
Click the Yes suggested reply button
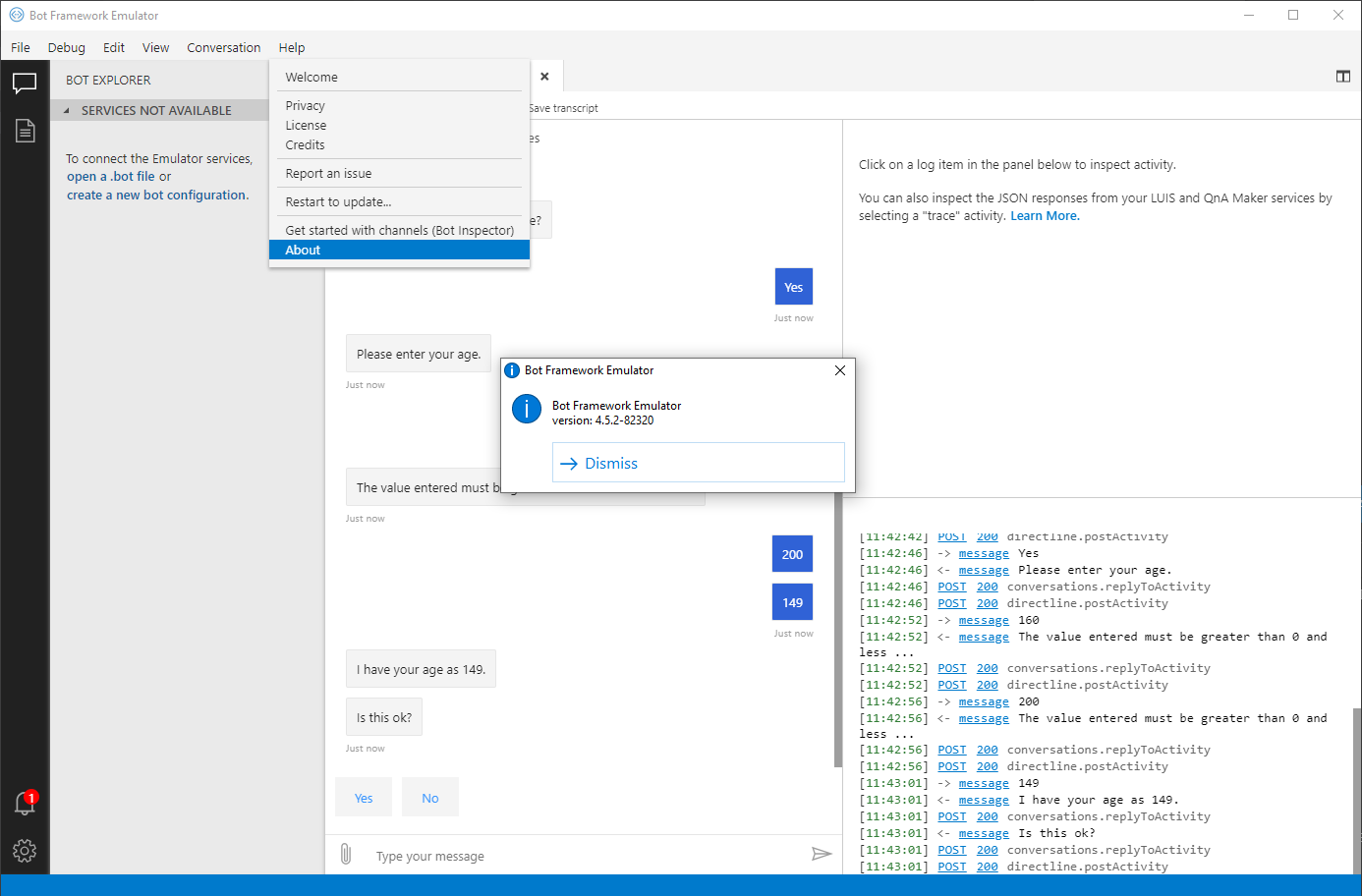tap(364, 798)
